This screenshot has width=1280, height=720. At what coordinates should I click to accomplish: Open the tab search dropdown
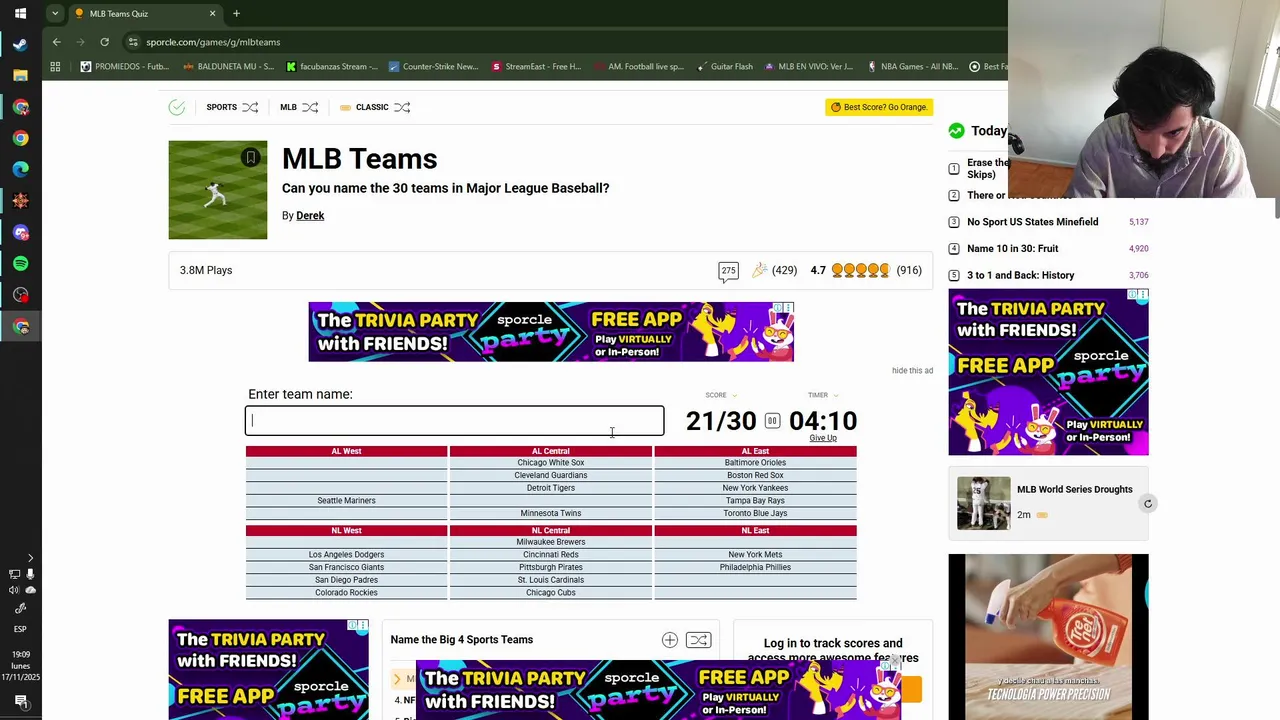55,14
